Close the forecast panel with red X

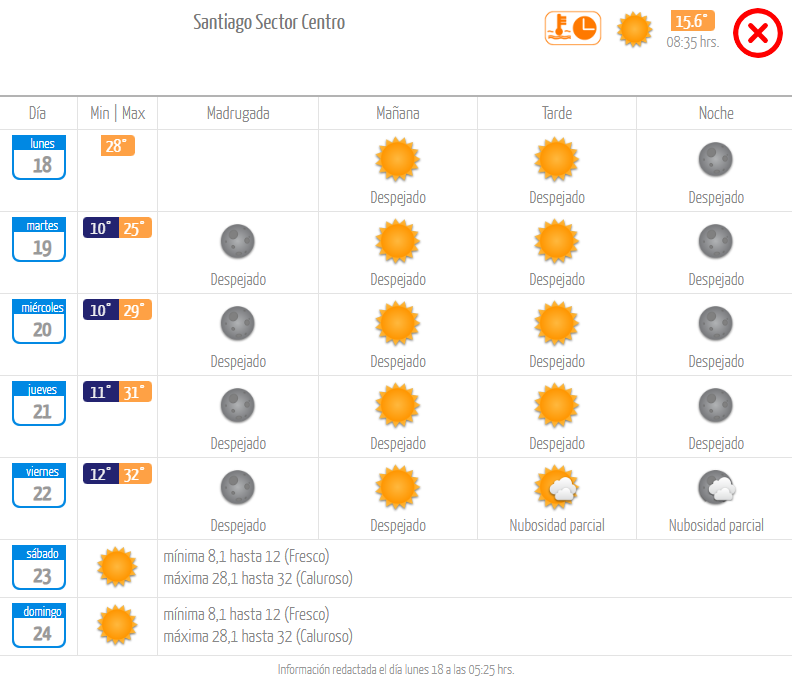click(x=758, y=33)
